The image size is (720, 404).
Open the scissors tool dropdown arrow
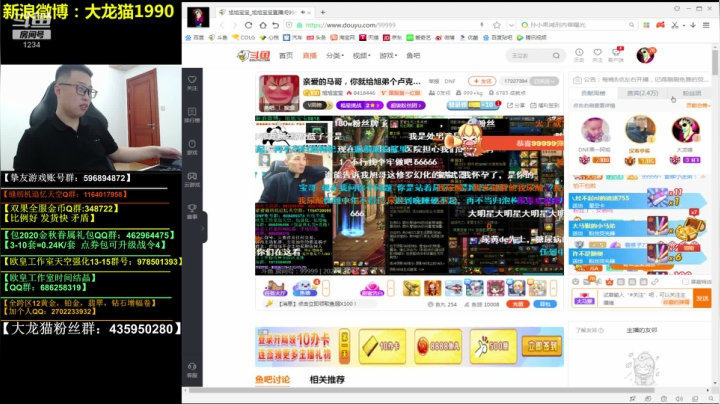[x=683, y=26]
